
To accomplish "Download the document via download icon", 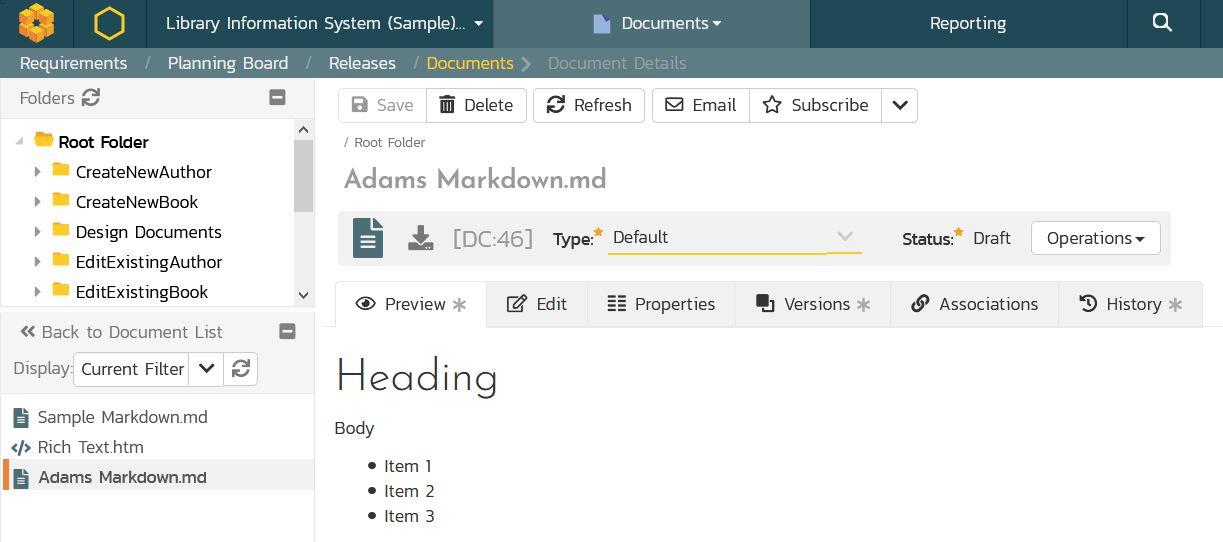I will [x=421, y=238].
